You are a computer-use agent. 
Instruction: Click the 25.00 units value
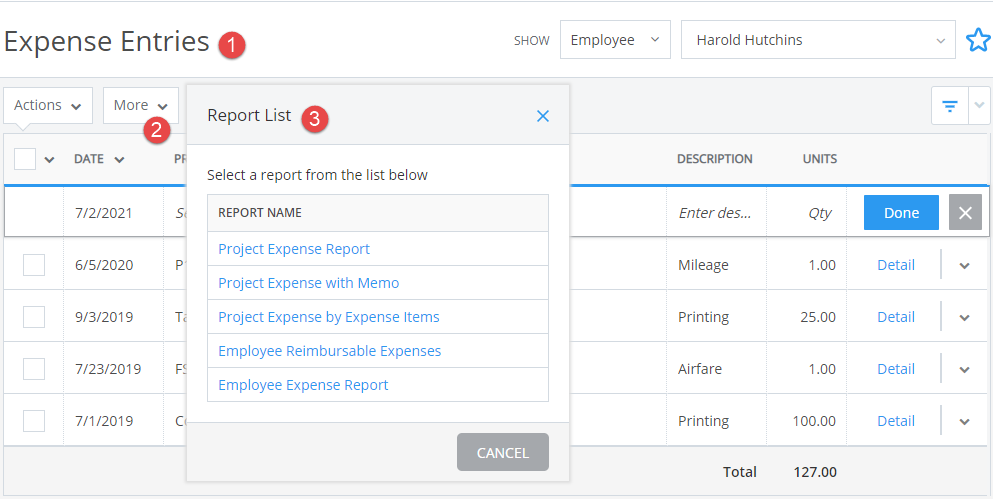pos(818,317)
